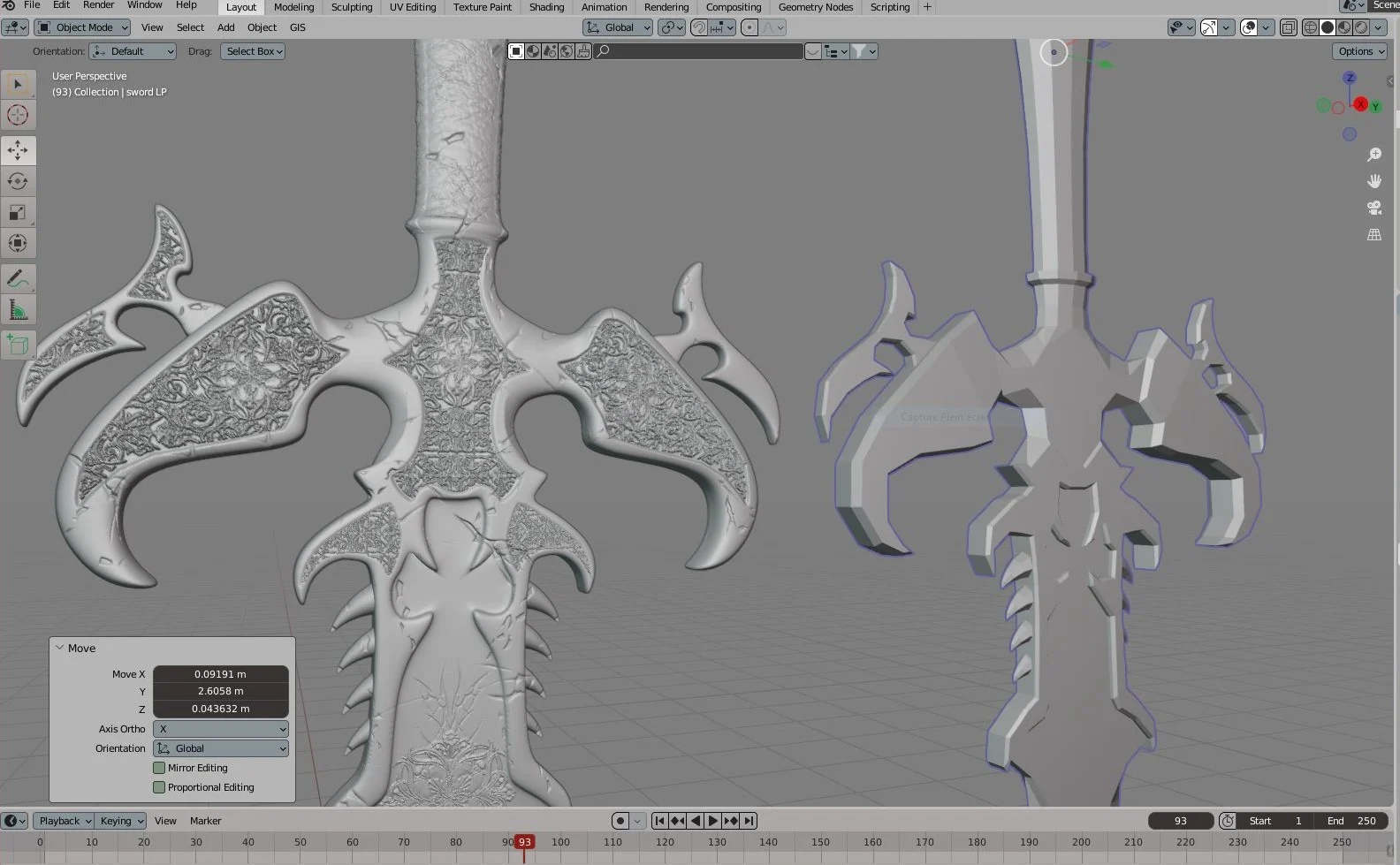Jump to previous keyframe

(x=677, y=821)
